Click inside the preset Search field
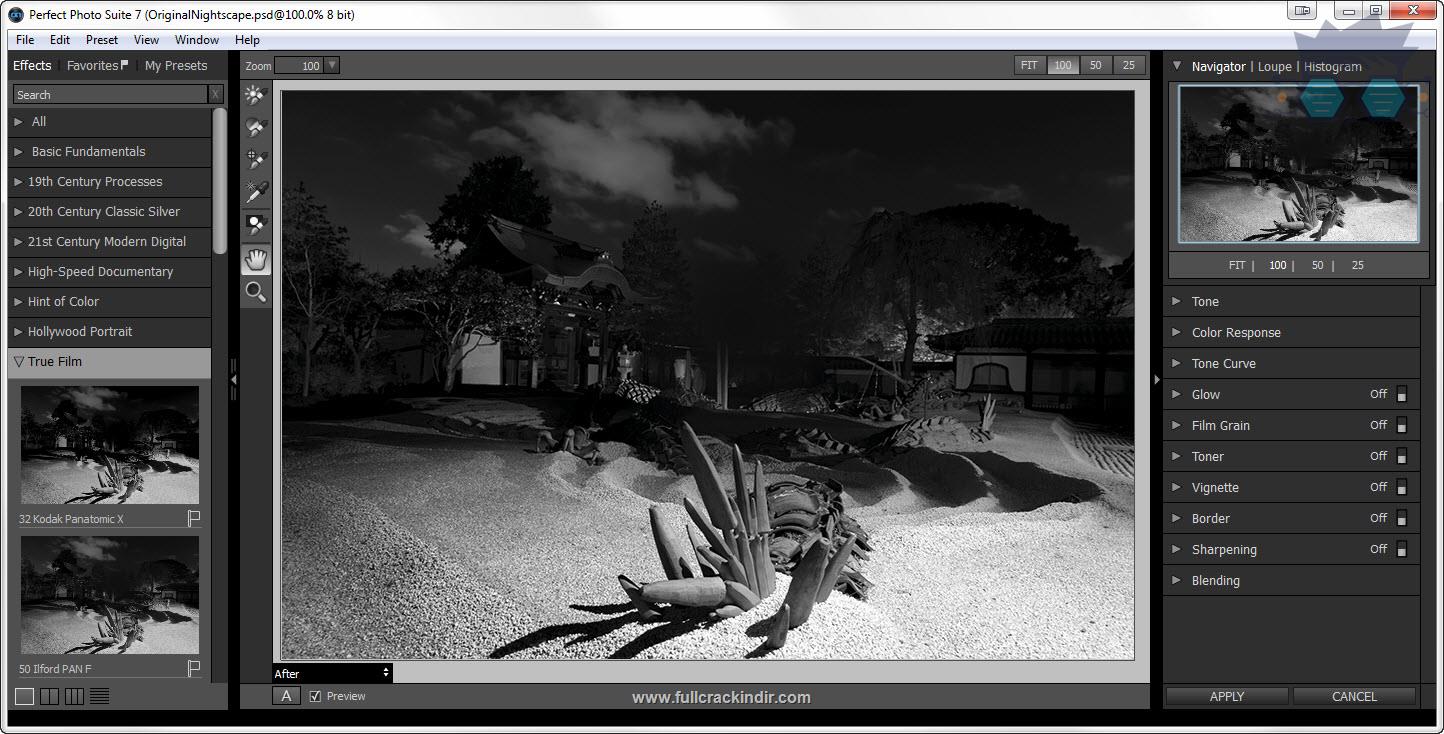The height and width of the screenshot is (734, 1444). coord(110,95)
